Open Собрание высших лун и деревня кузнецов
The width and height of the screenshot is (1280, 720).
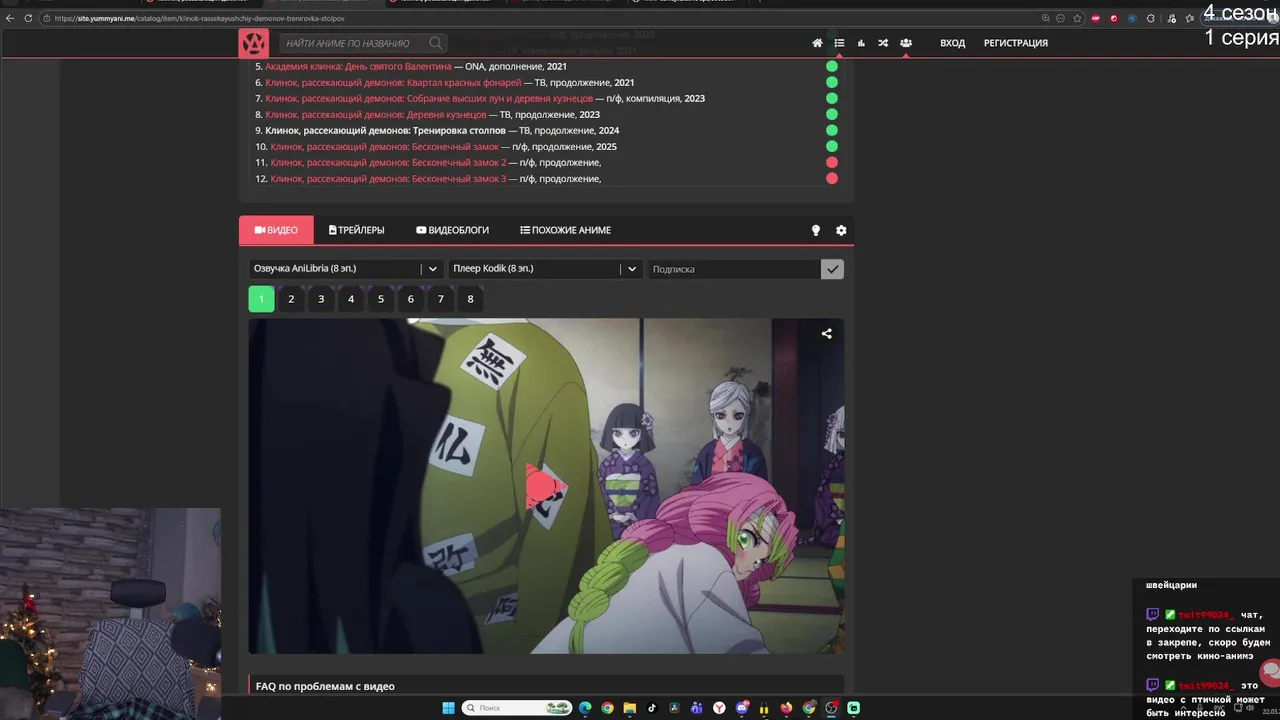(x=429, y=99)
